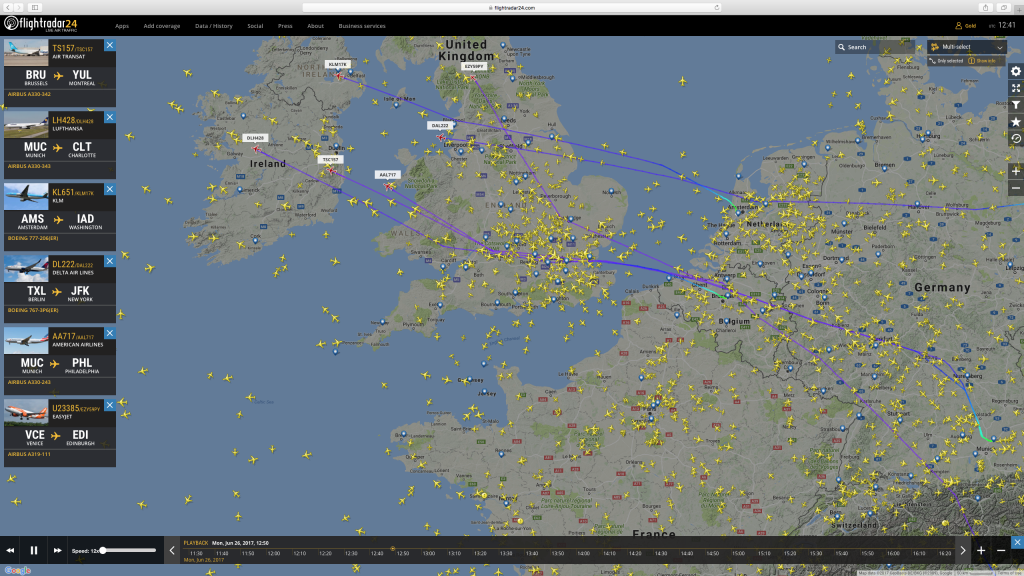Viewport: 1024px width, 576px height.
Task: Close the AA717 American Airlines card
Action: click(110, 333)
